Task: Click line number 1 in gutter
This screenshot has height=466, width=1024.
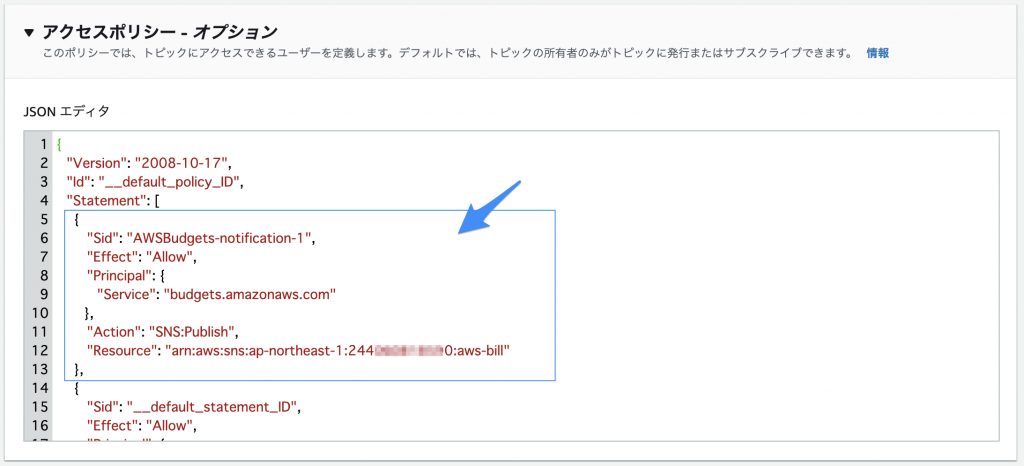Action: coord(44,144)
